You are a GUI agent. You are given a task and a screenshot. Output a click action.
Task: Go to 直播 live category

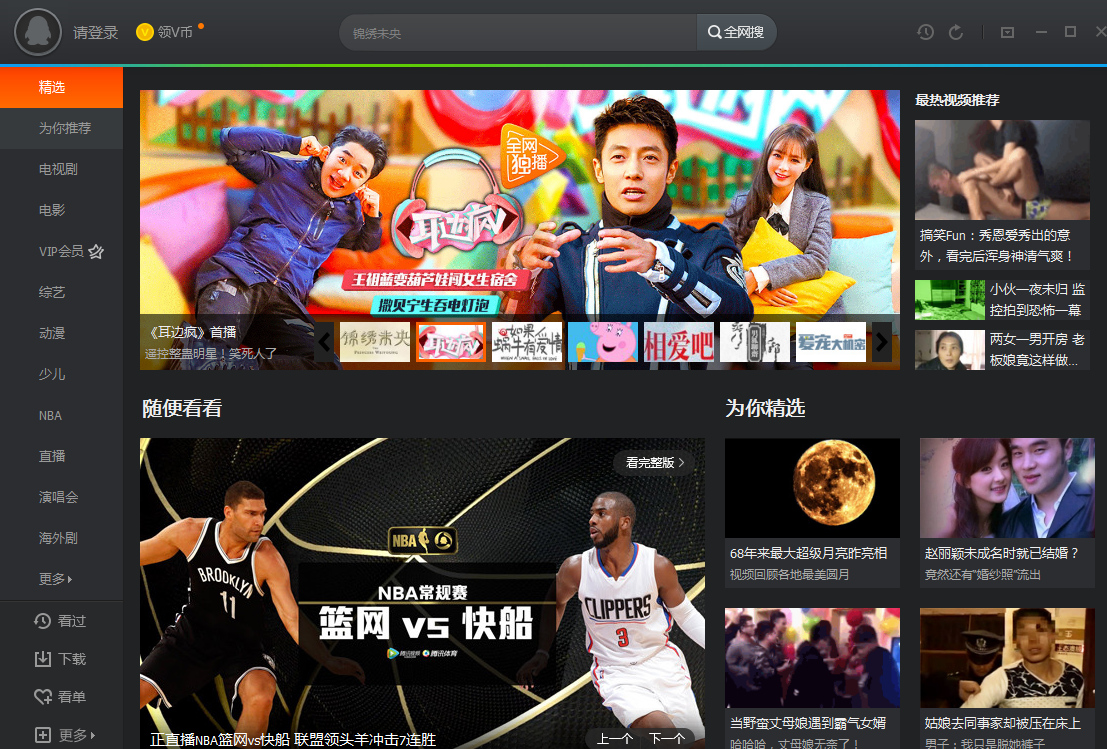tap(61, 456)
